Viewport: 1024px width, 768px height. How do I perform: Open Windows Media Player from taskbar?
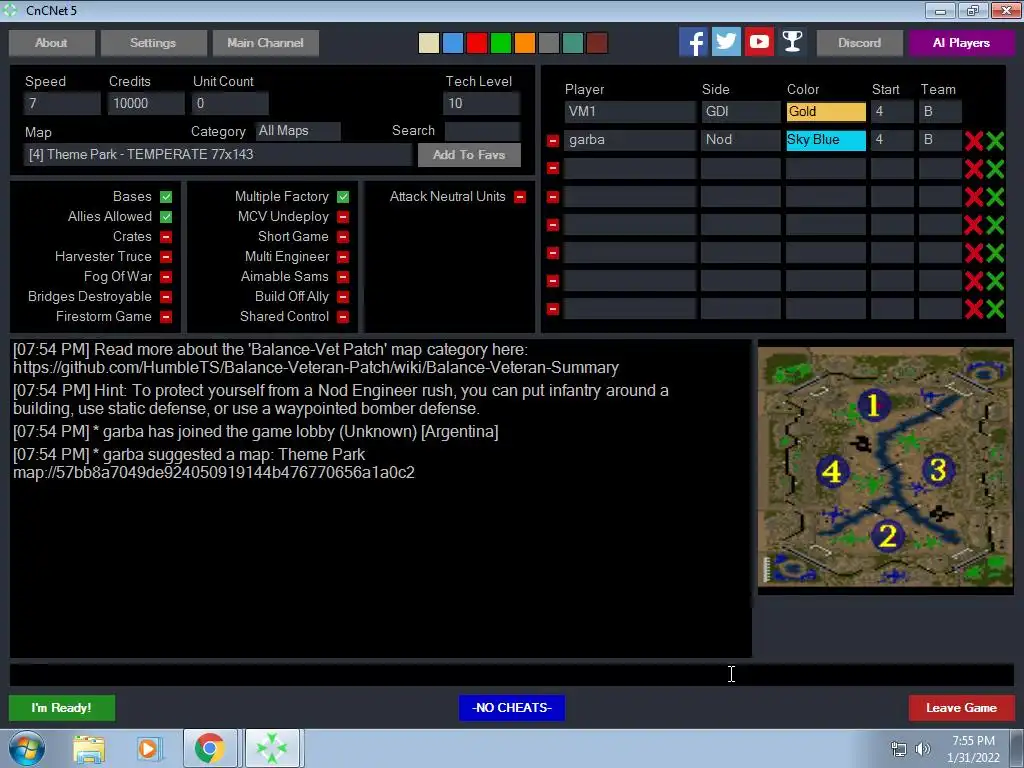coord(149,748)
